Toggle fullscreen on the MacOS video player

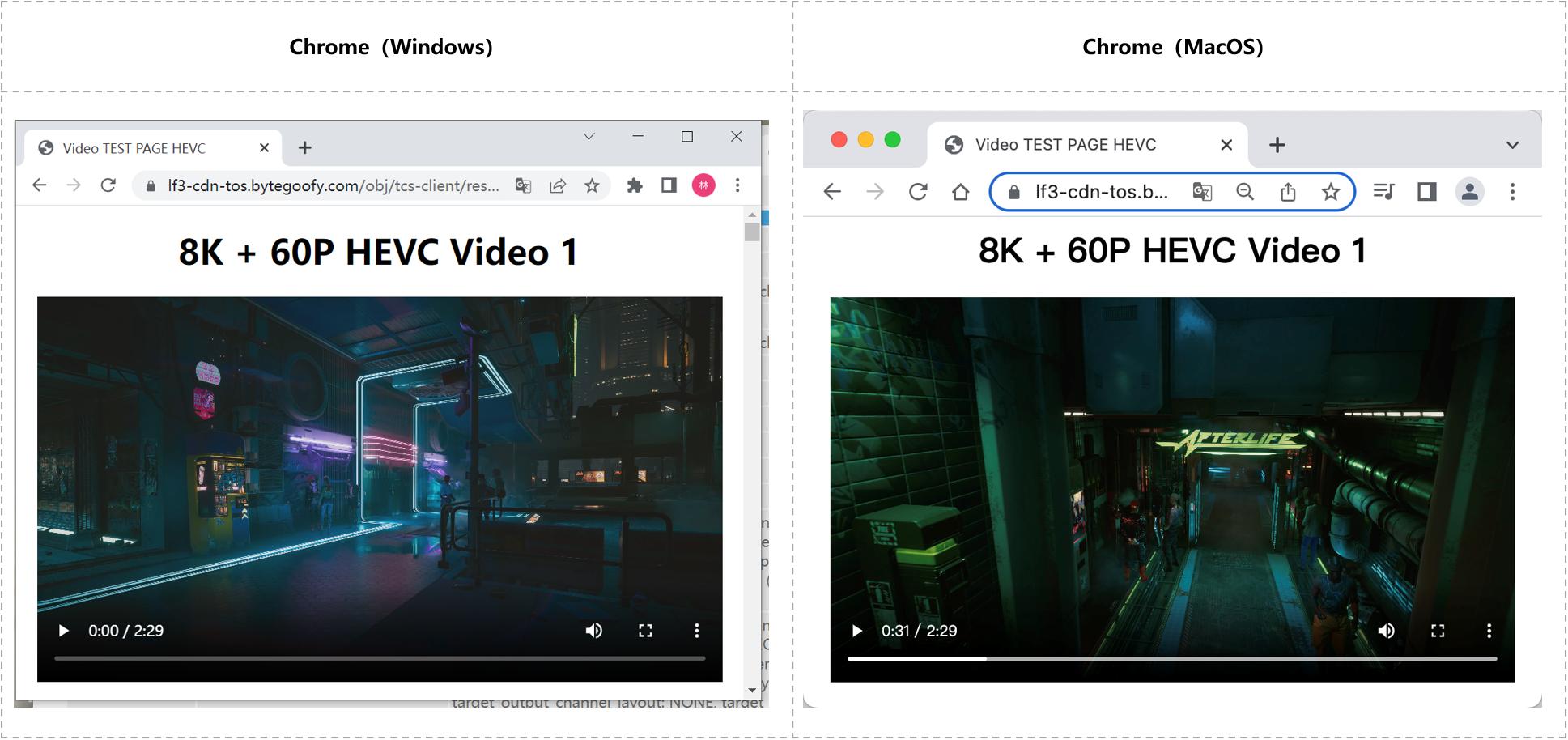[x=1438, y=631]
